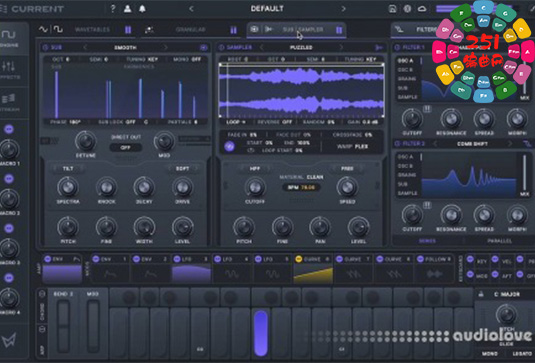The height and width of the screenshot is (363, 535).
Task: Toggle the SAMPLER power button
Action: point(221,47)
